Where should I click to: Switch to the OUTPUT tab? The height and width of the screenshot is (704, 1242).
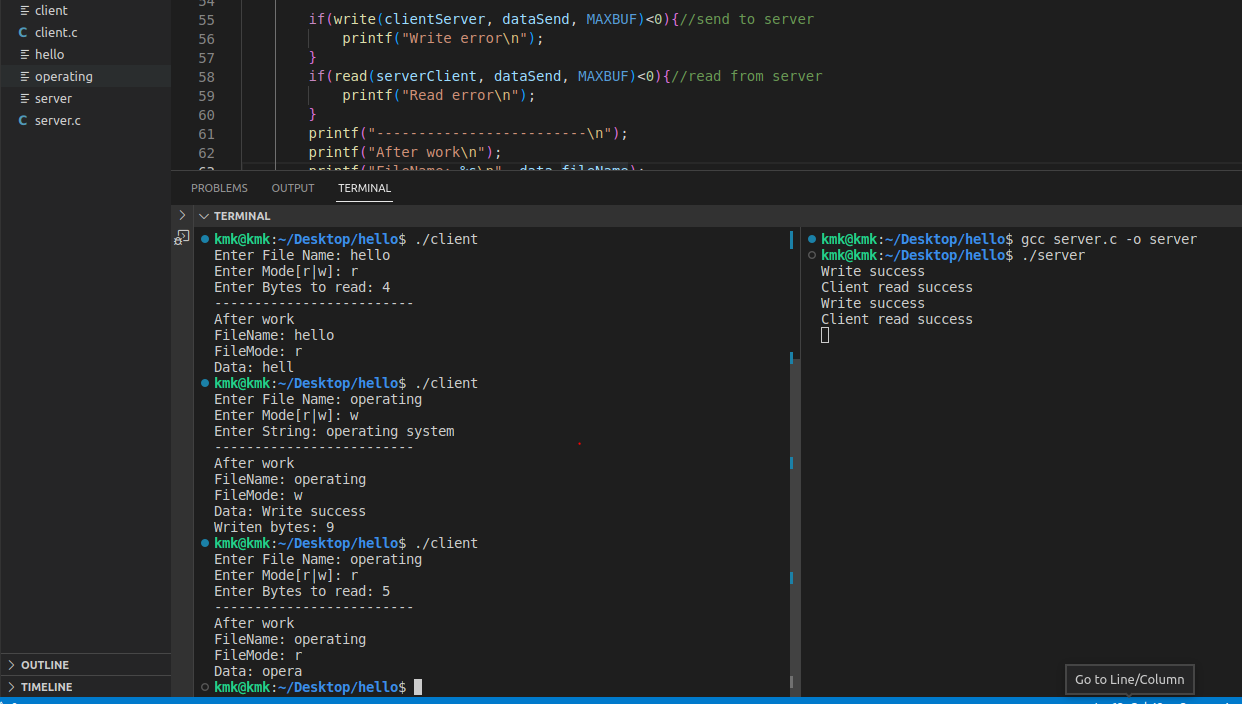(x=293, y=188)
